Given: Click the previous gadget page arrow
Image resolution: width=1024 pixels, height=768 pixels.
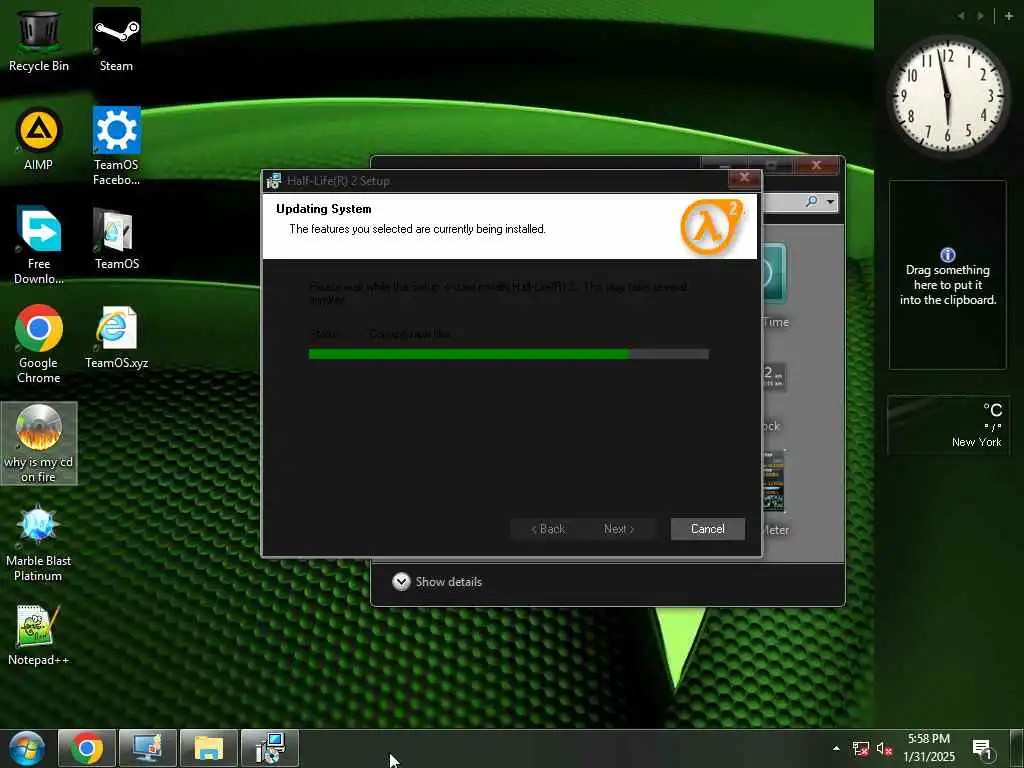Looking at the screenshot, I should (961, 16).
